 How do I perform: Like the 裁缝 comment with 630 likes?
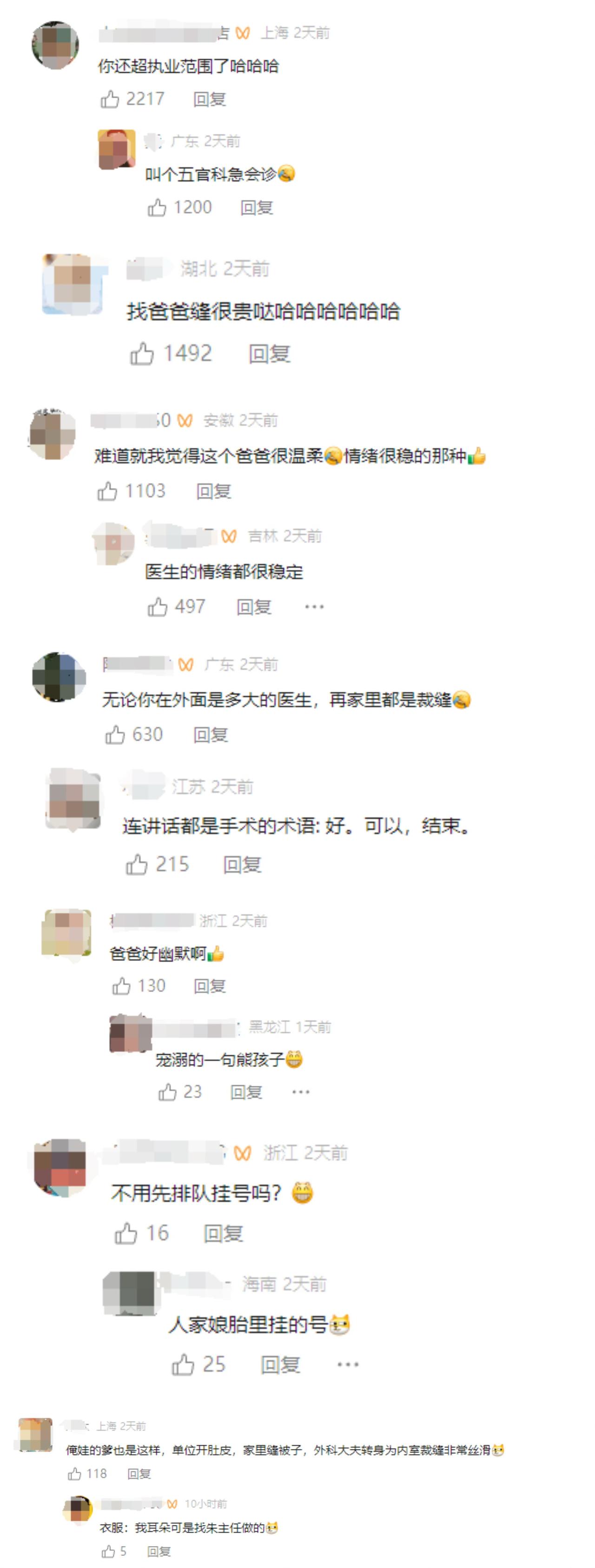tap(115, 735)
